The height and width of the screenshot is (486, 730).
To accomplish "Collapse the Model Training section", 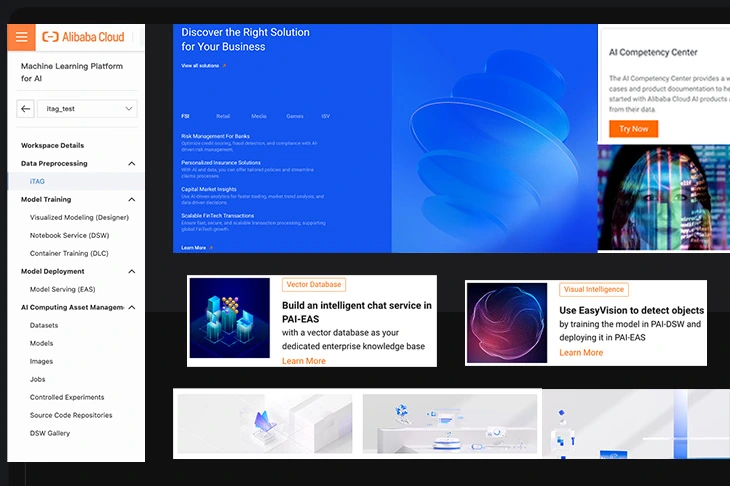I will tap(131, 199).
